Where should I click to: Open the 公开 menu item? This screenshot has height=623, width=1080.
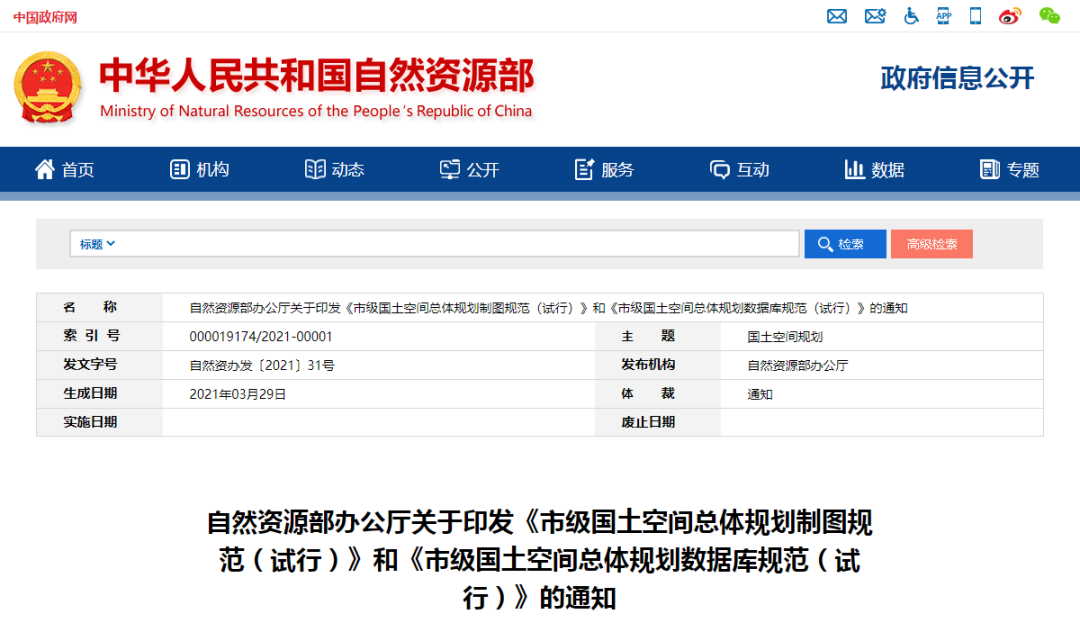click(x=483, y=170)
